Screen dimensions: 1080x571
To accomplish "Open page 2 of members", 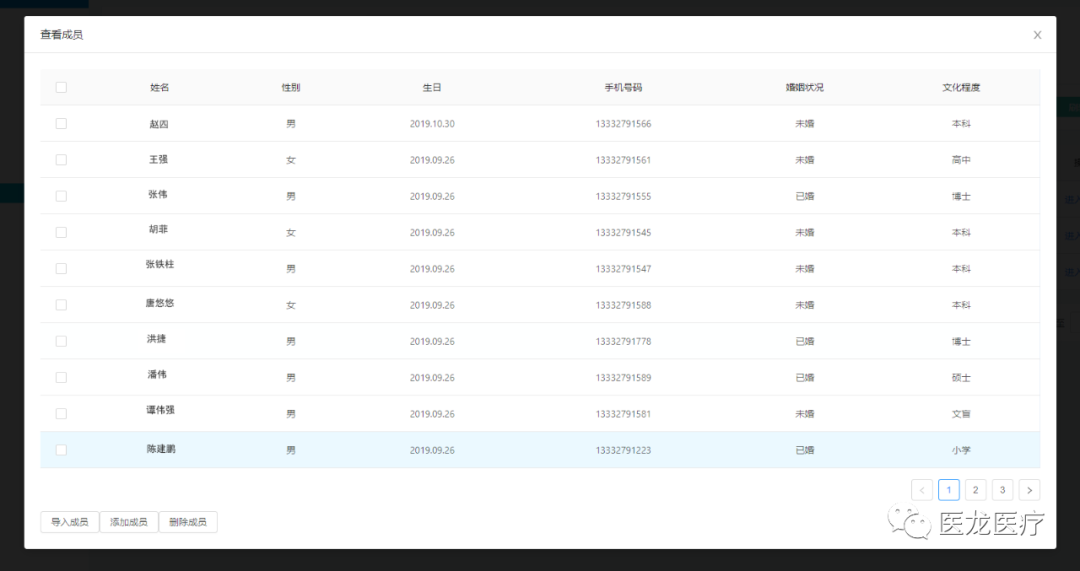I will 975,490.
